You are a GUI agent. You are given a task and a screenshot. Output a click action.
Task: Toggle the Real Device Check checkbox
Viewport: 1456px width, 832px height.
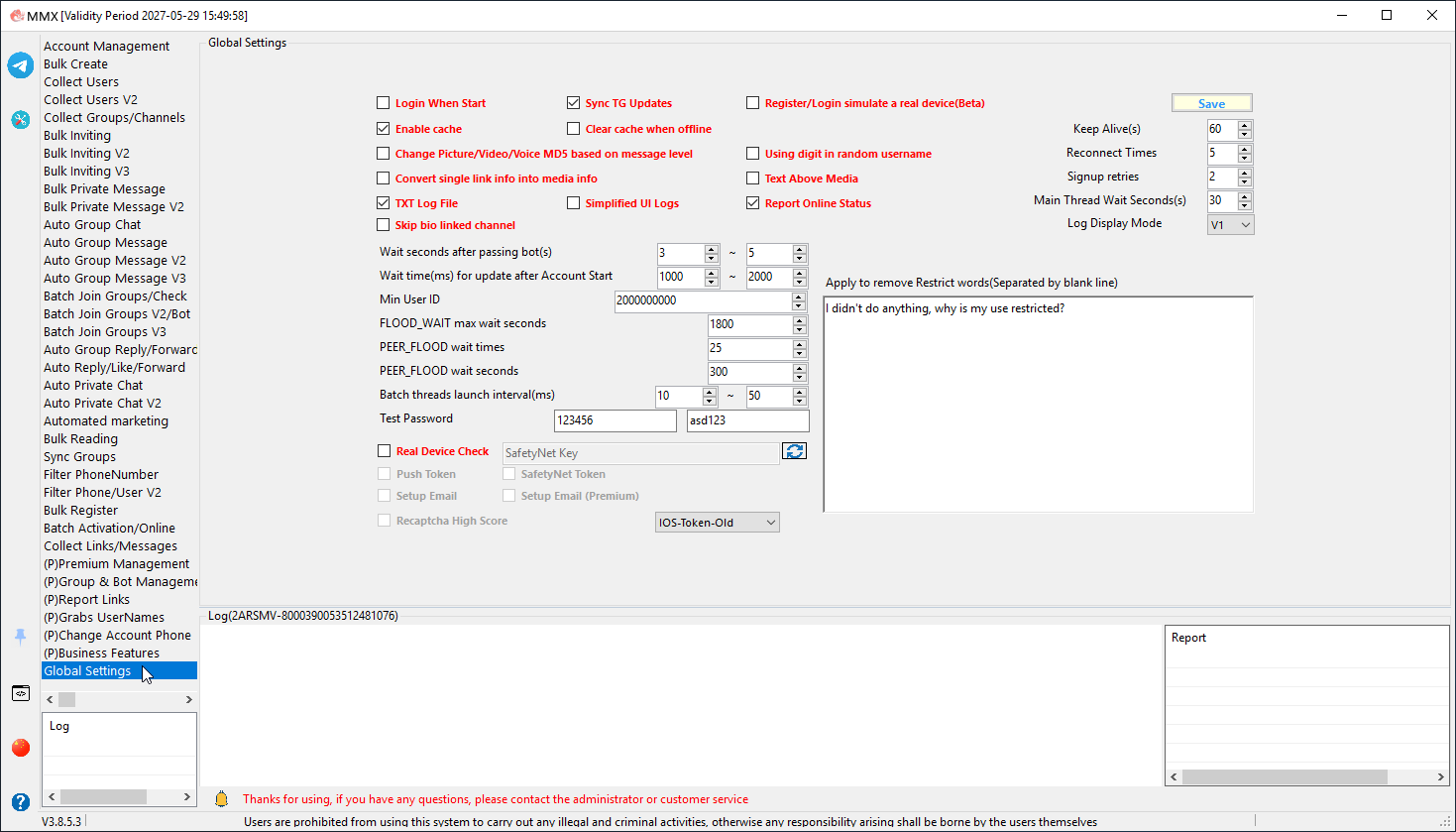click(385, 451)
